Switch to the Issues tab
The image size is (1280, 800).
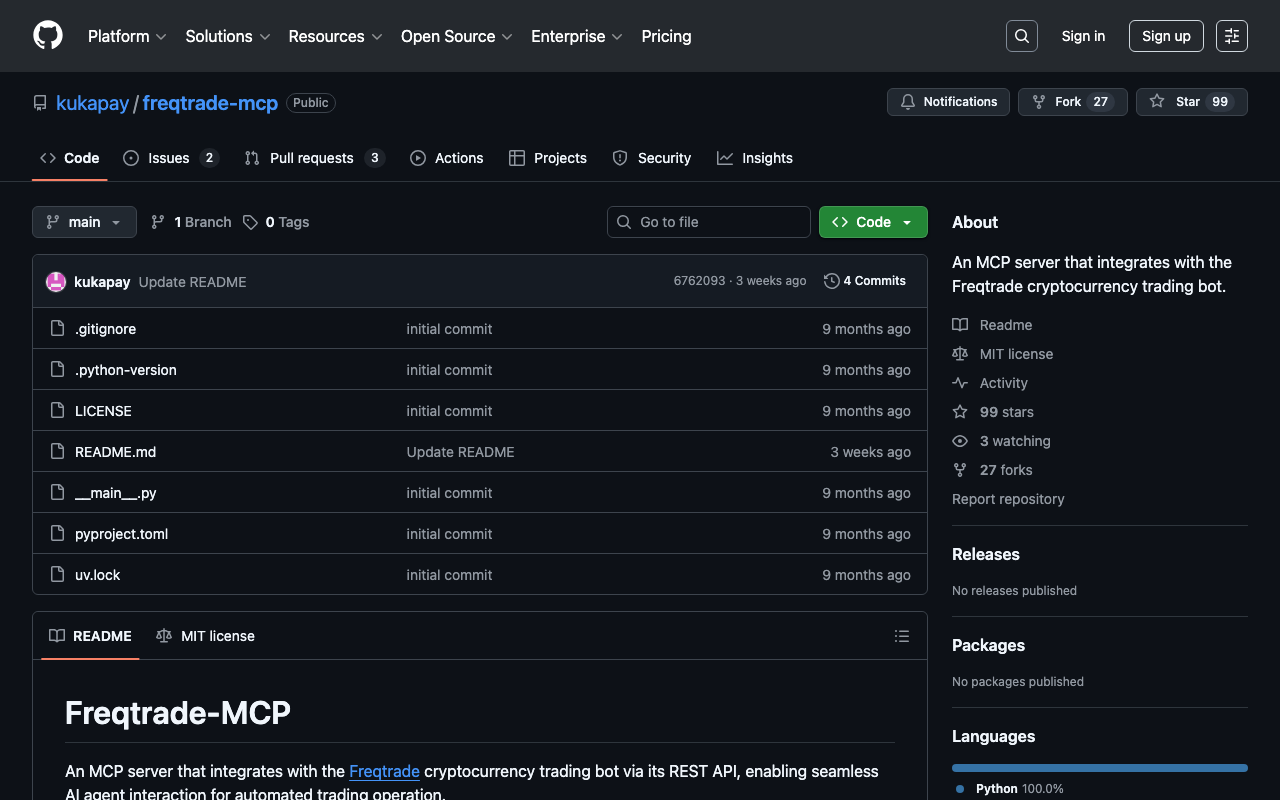[170, 158]
